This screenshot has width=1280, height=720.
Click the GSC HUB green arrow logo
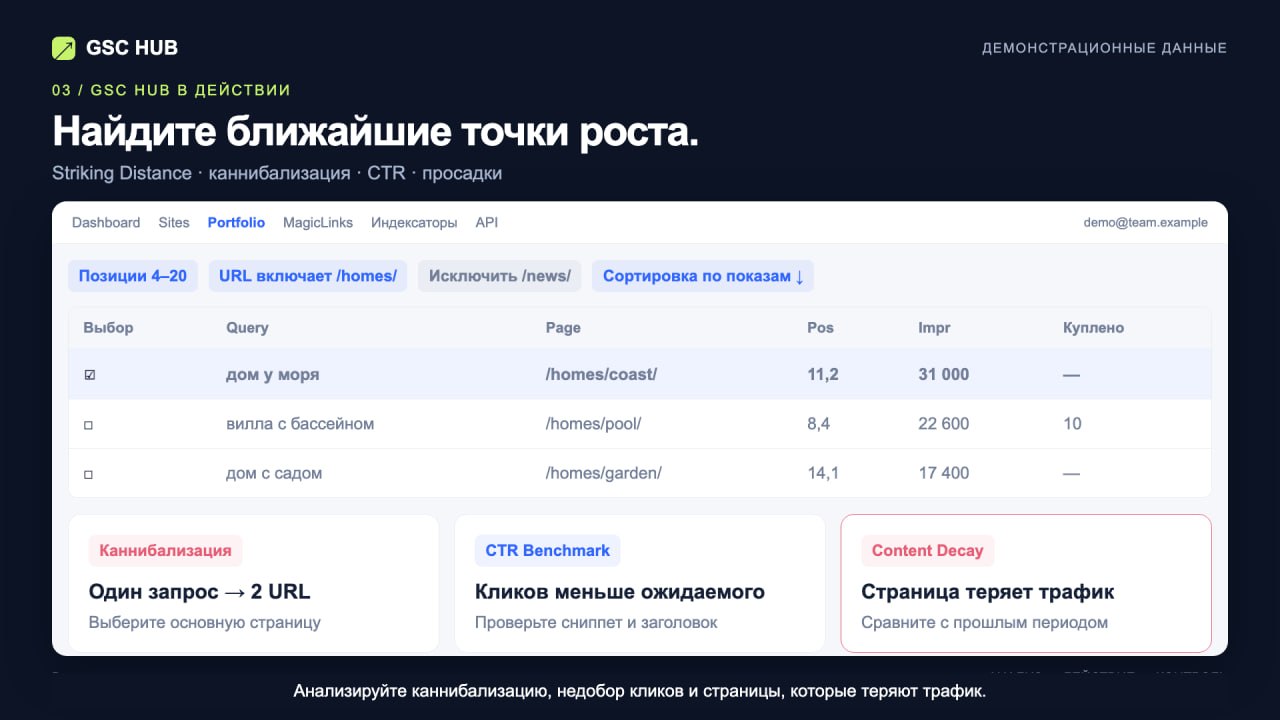(x=64, y=48)
